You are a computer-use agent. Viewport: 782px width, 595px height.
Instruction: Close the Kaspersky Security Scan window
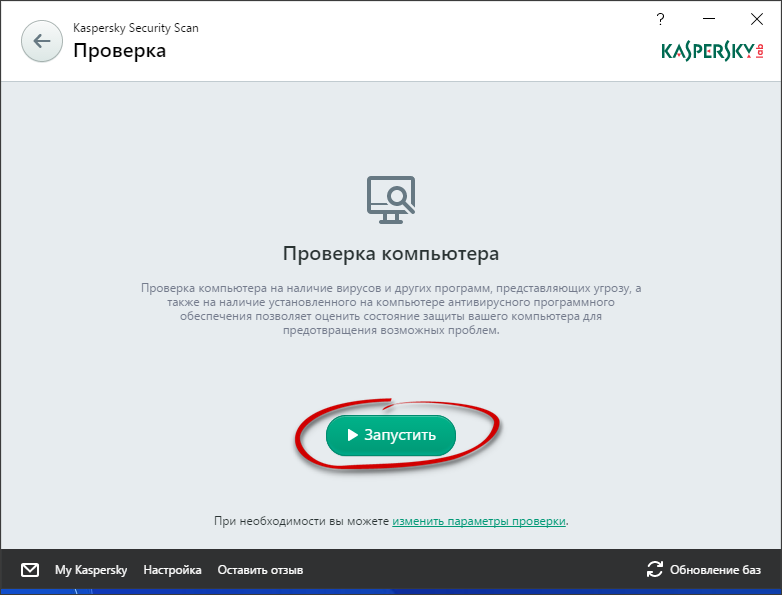(x=753, y=18)
